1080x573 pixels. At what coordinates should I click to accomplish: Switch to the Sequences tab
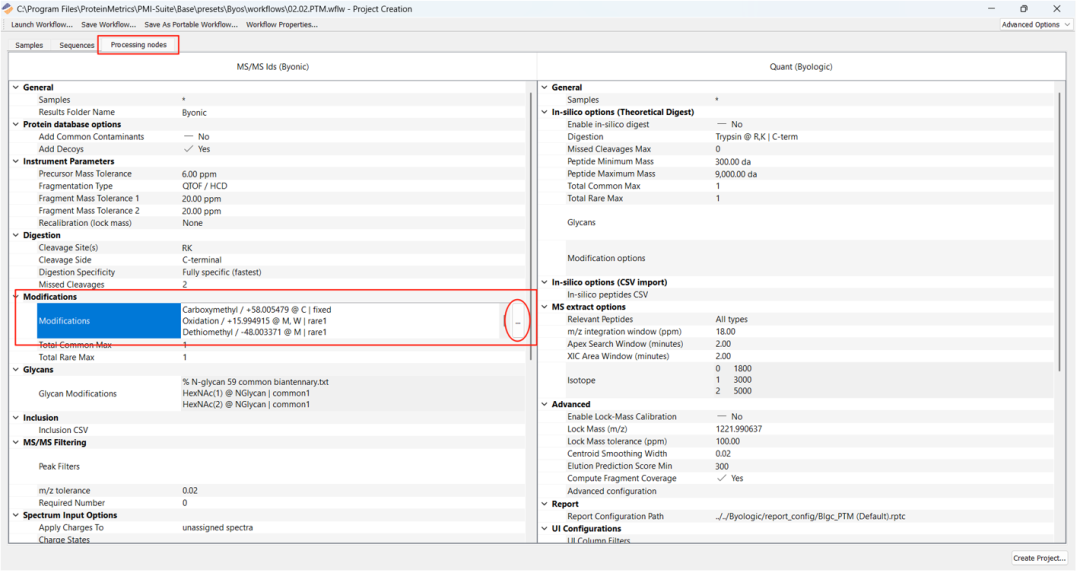(x=77, y=45)
